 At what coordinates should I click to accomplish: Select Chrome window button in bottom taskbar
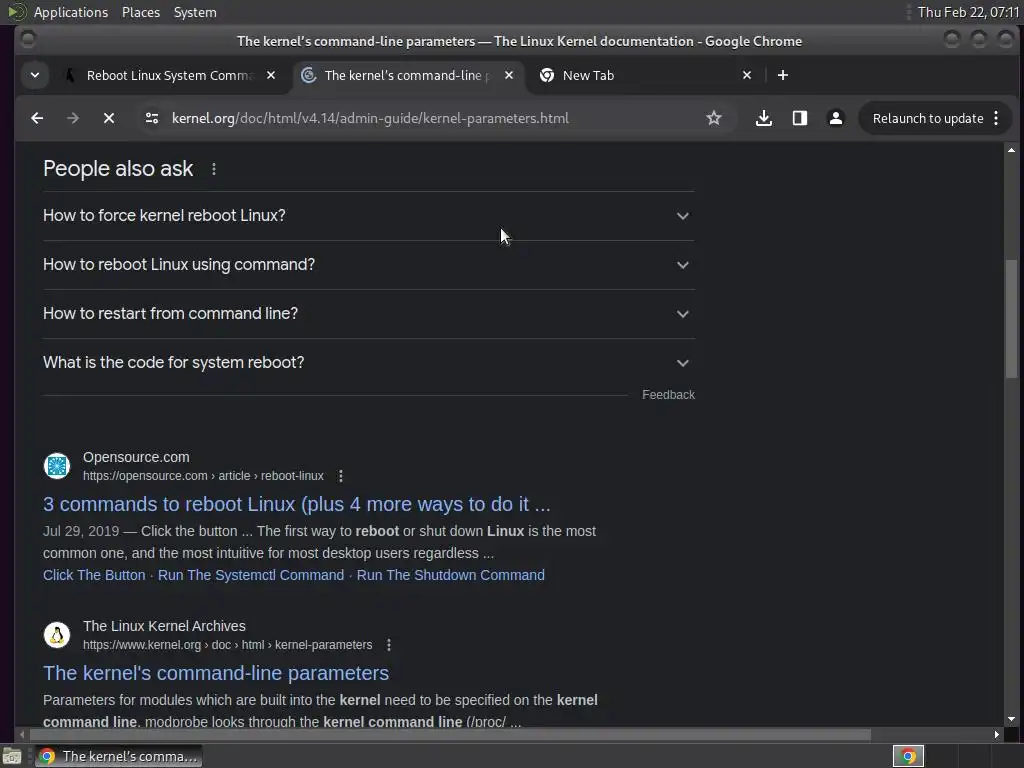(118, 756)
